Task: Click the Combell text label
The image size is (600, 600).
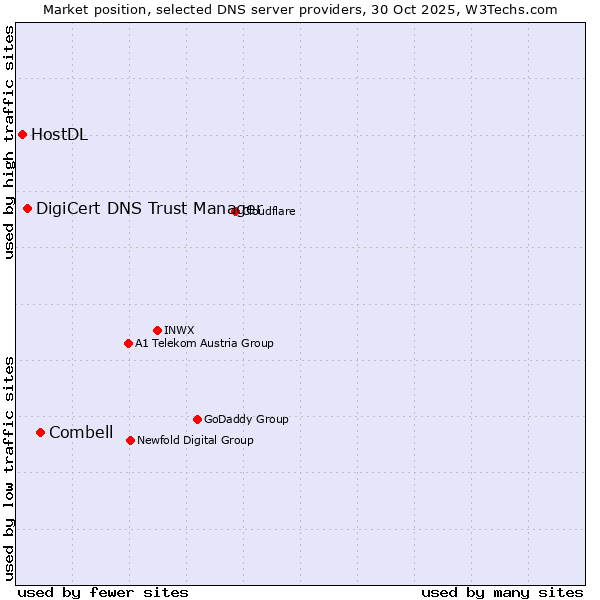Action: 81,432
